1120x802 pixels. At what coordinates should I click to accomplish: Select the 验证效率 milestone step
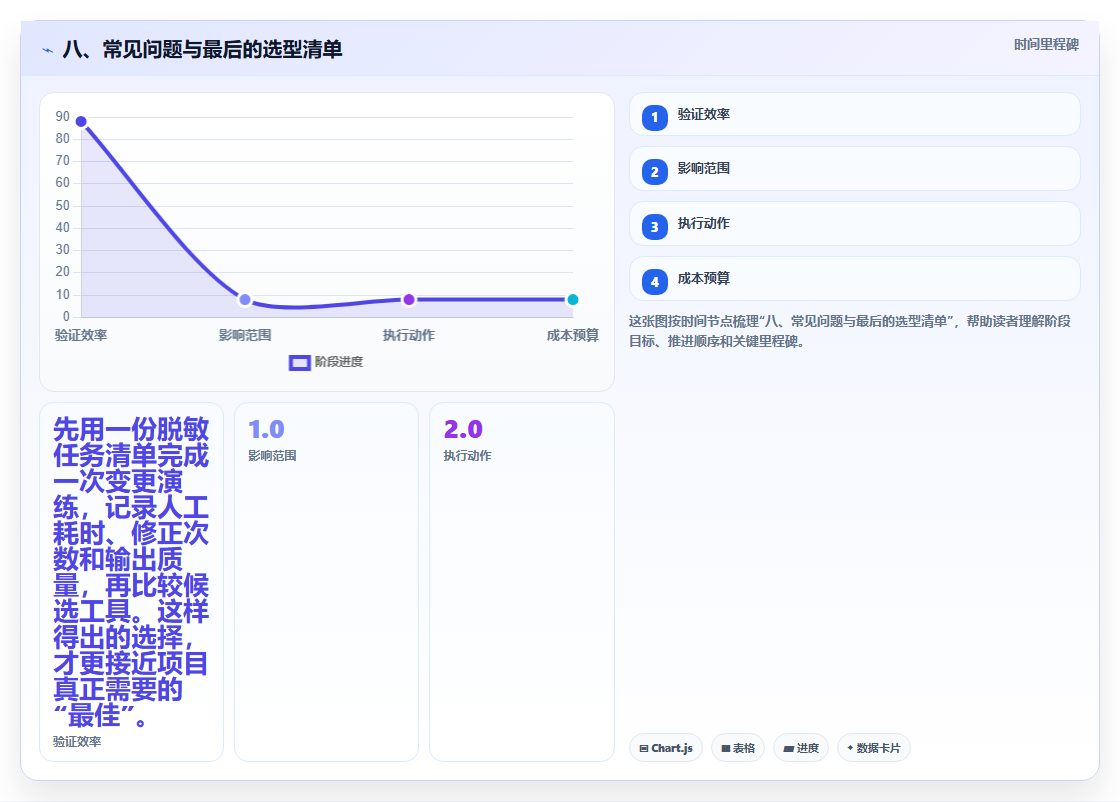(854, 114)
